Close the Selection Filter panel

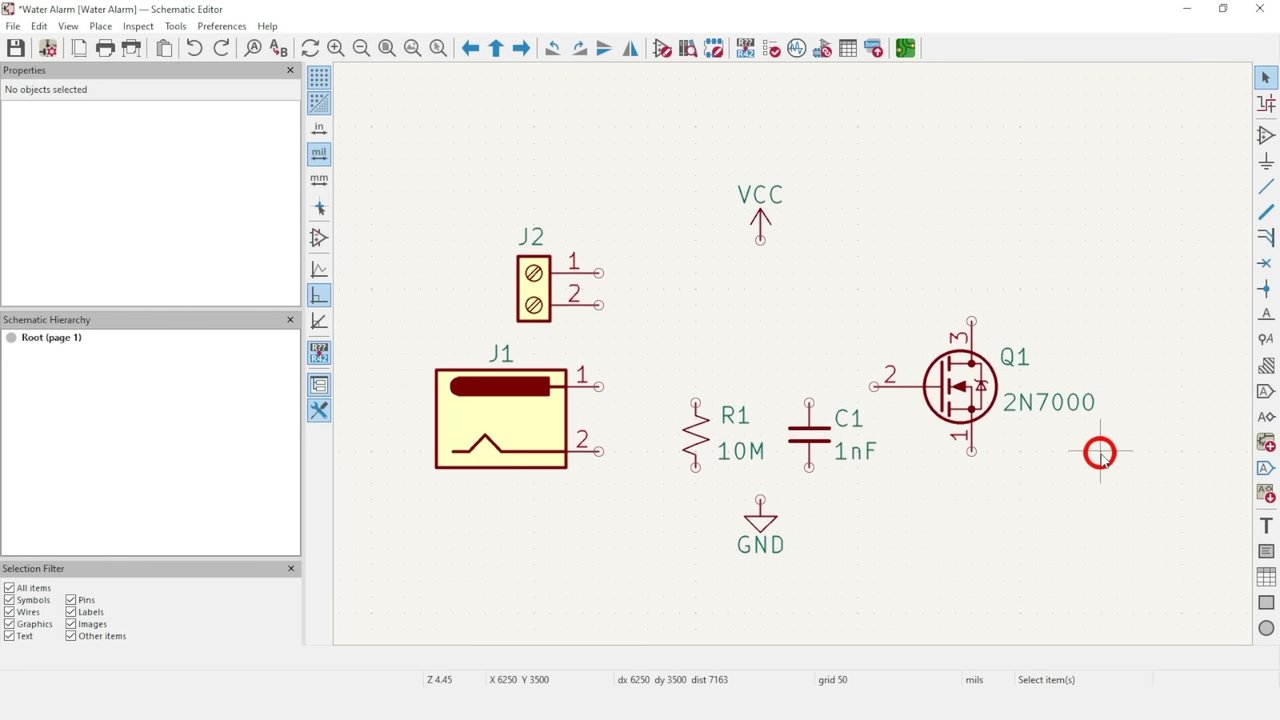291,568
